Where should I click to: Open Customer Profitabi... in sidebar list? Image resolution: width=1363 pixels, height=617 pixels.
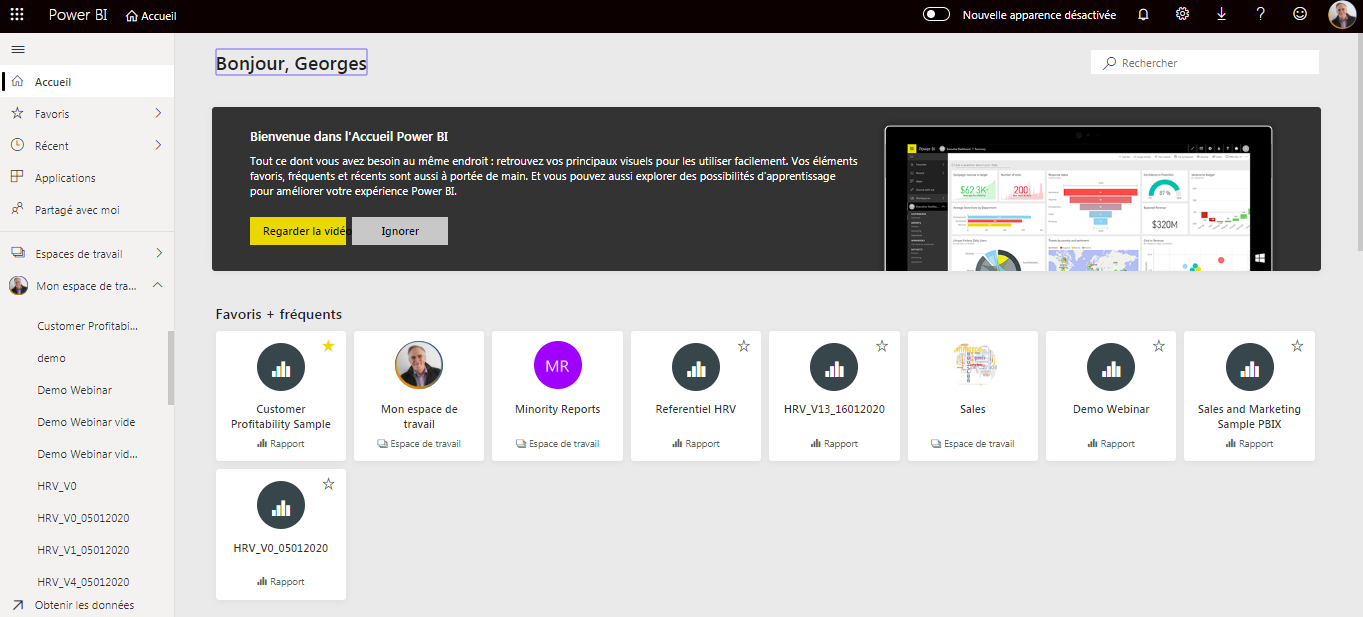point(87,326)
